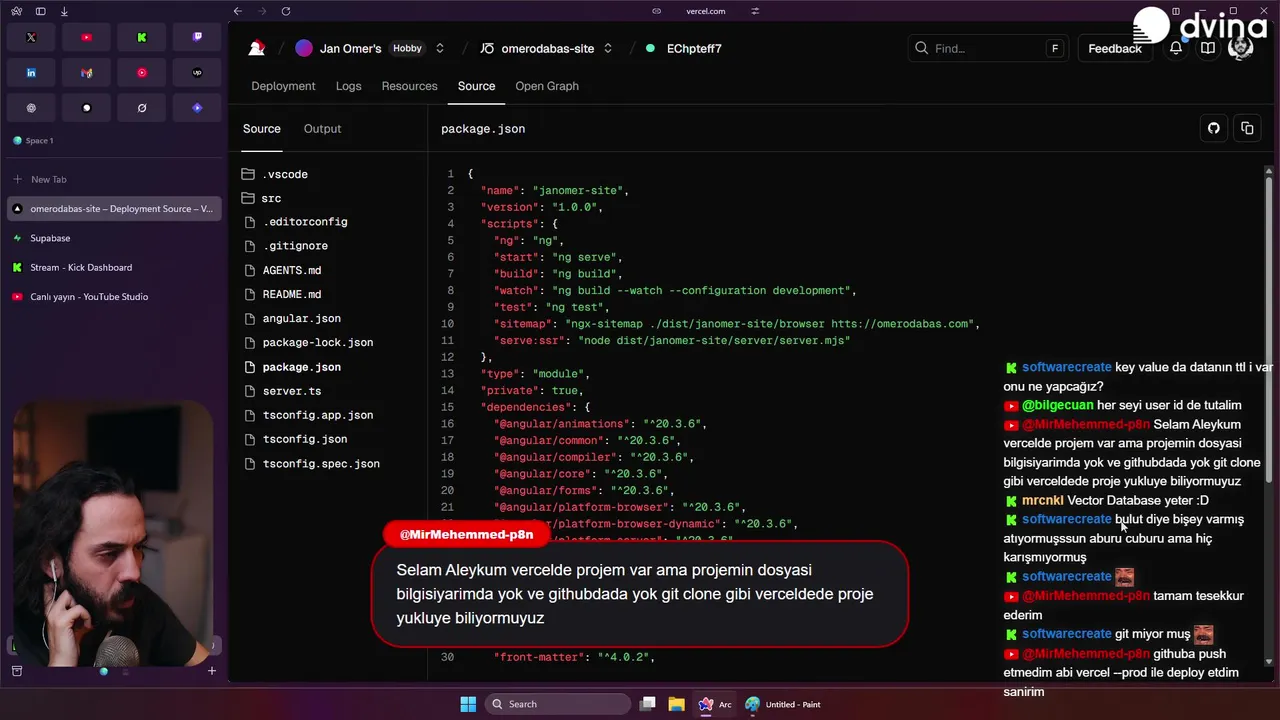This screenshot has height=720, width=1280.
Task: Open team switcher next to Jan Omer's
Action: (x=439, y=48)
